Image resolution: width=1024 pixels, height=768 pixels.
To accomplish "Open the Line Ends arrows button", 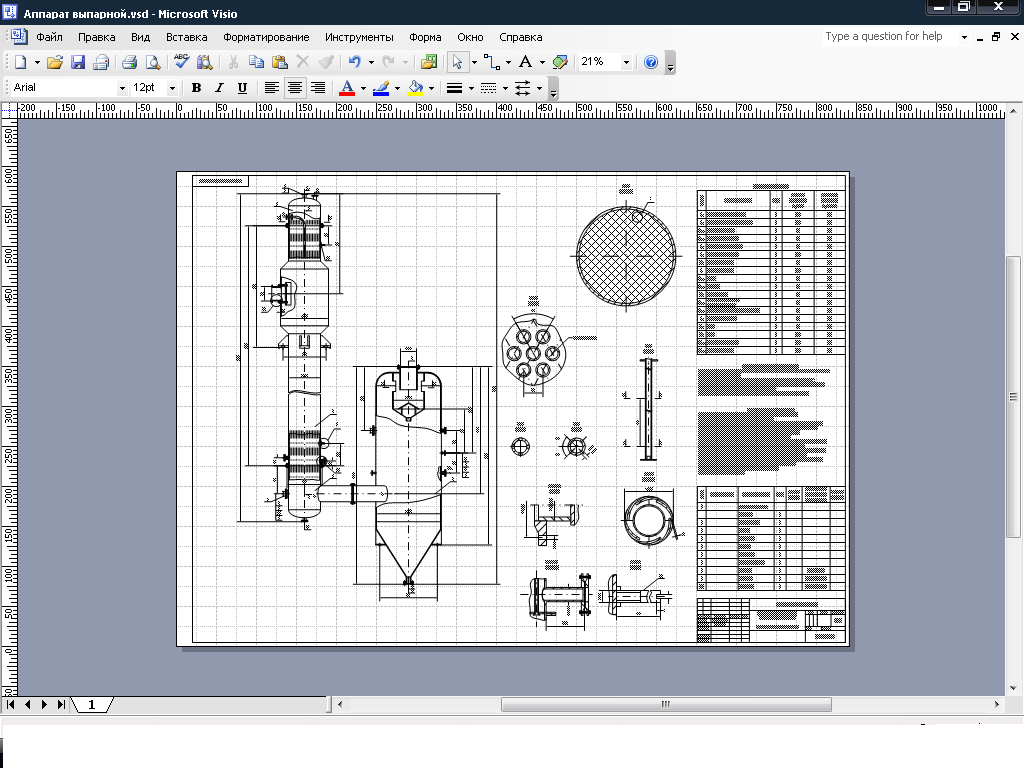I will pyautogui.click(x=523, y=88).
